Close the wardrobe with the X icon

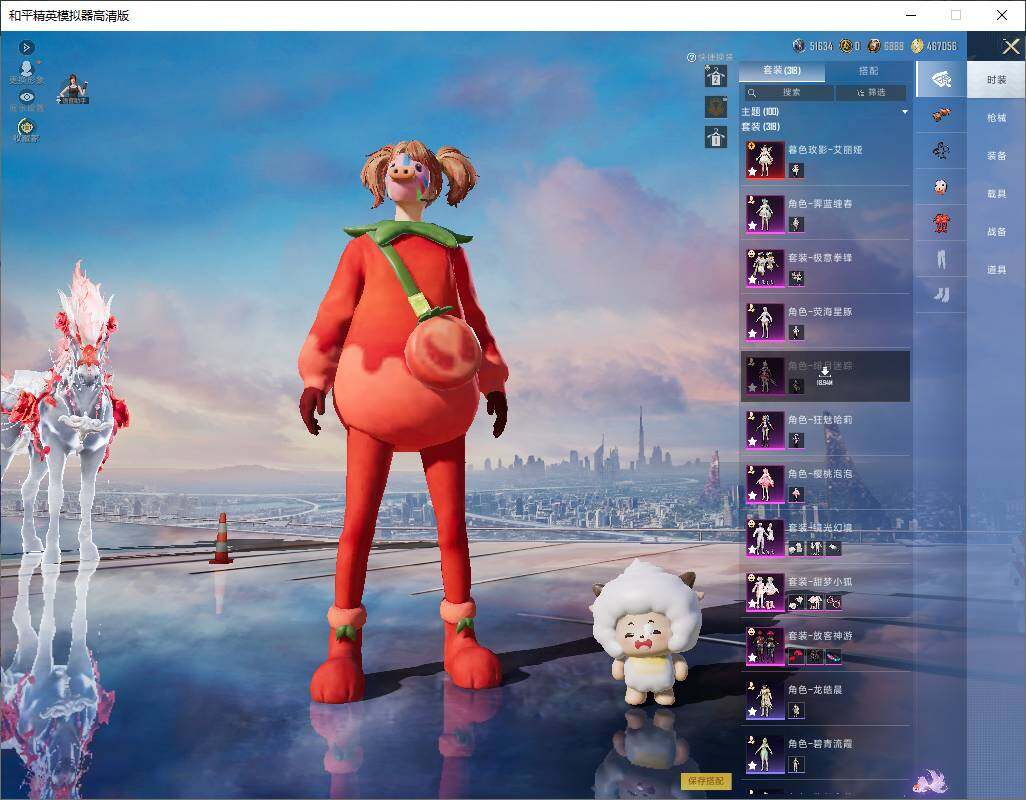pos(1011,46)
